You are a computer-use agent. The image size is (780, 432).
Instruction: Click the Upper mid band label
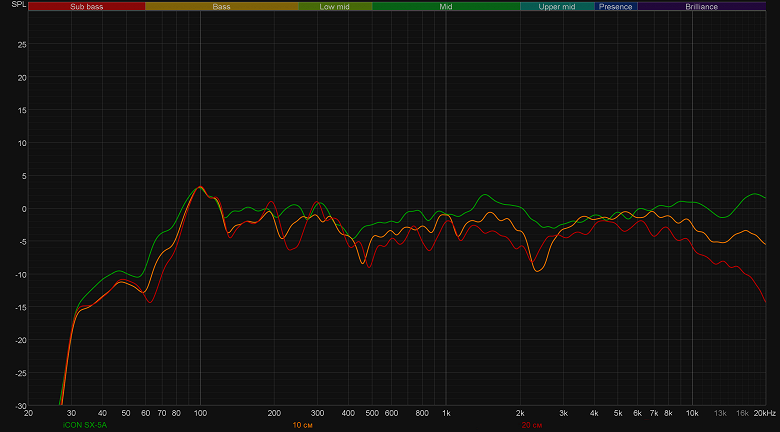click(x=557, y=6)
